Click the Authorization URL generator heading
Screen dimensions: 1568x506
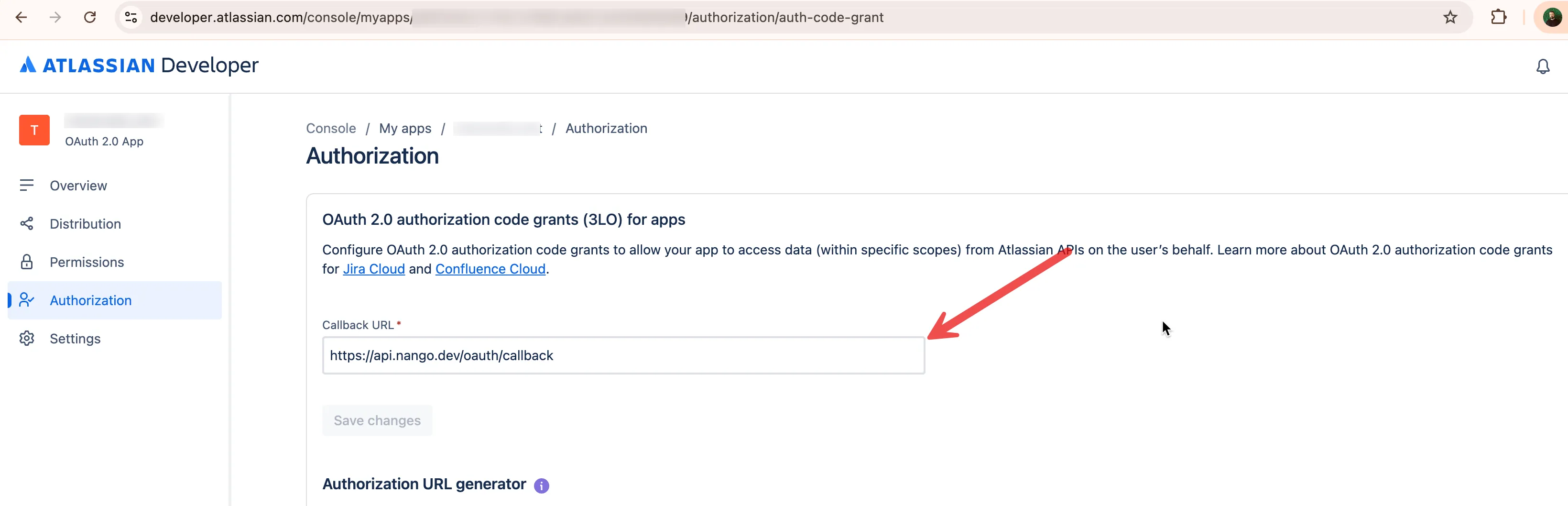point(424,484)
